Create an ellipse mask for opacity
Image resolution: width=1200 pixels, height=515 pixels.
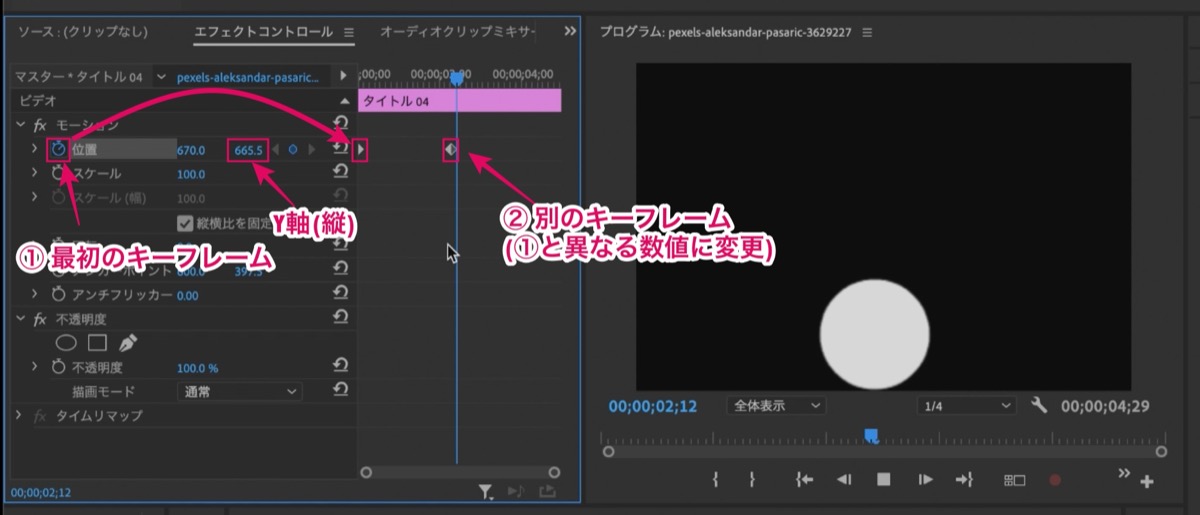tap(65, 343)
